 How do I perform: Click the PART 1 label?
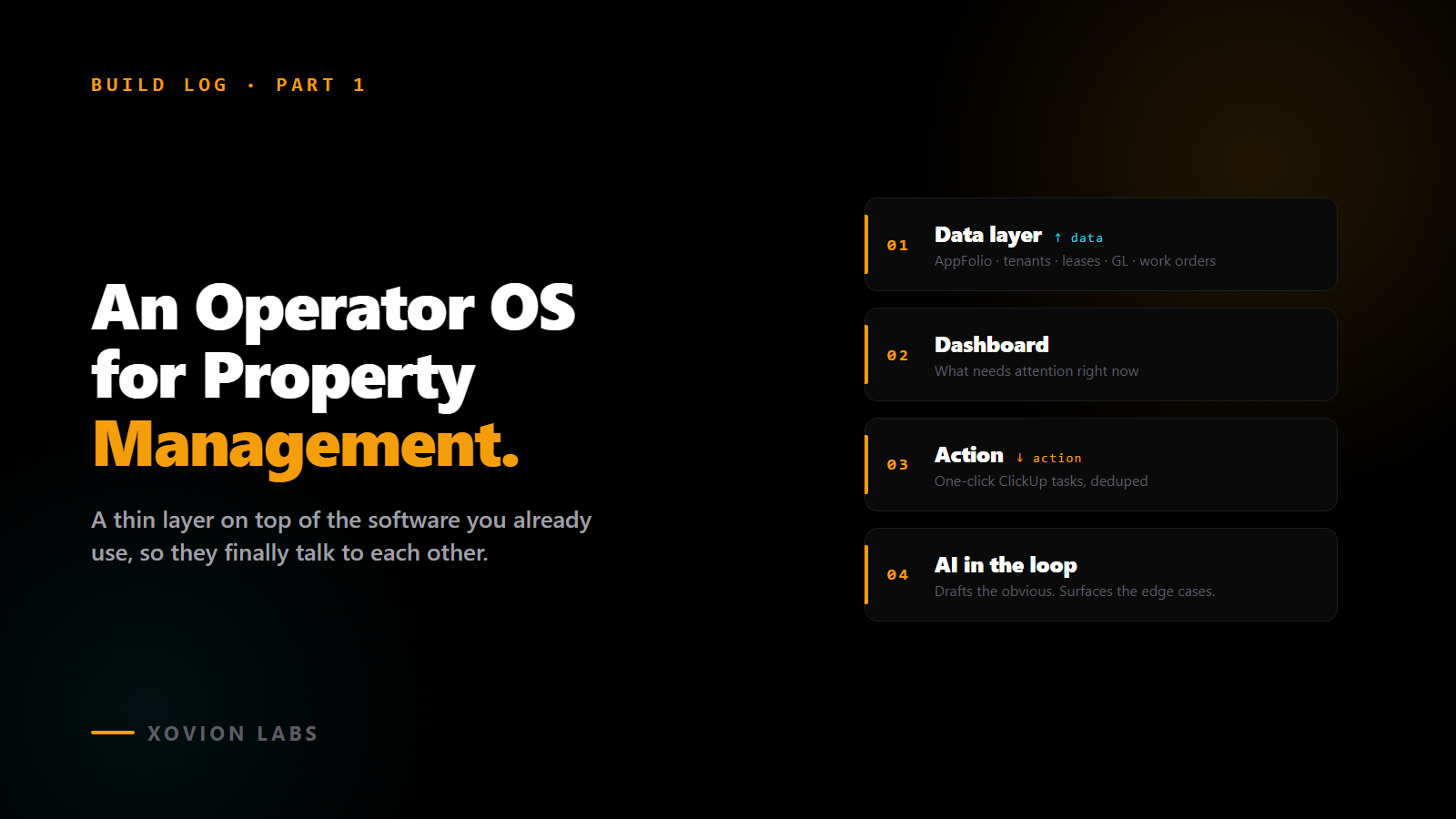[320, 86]
